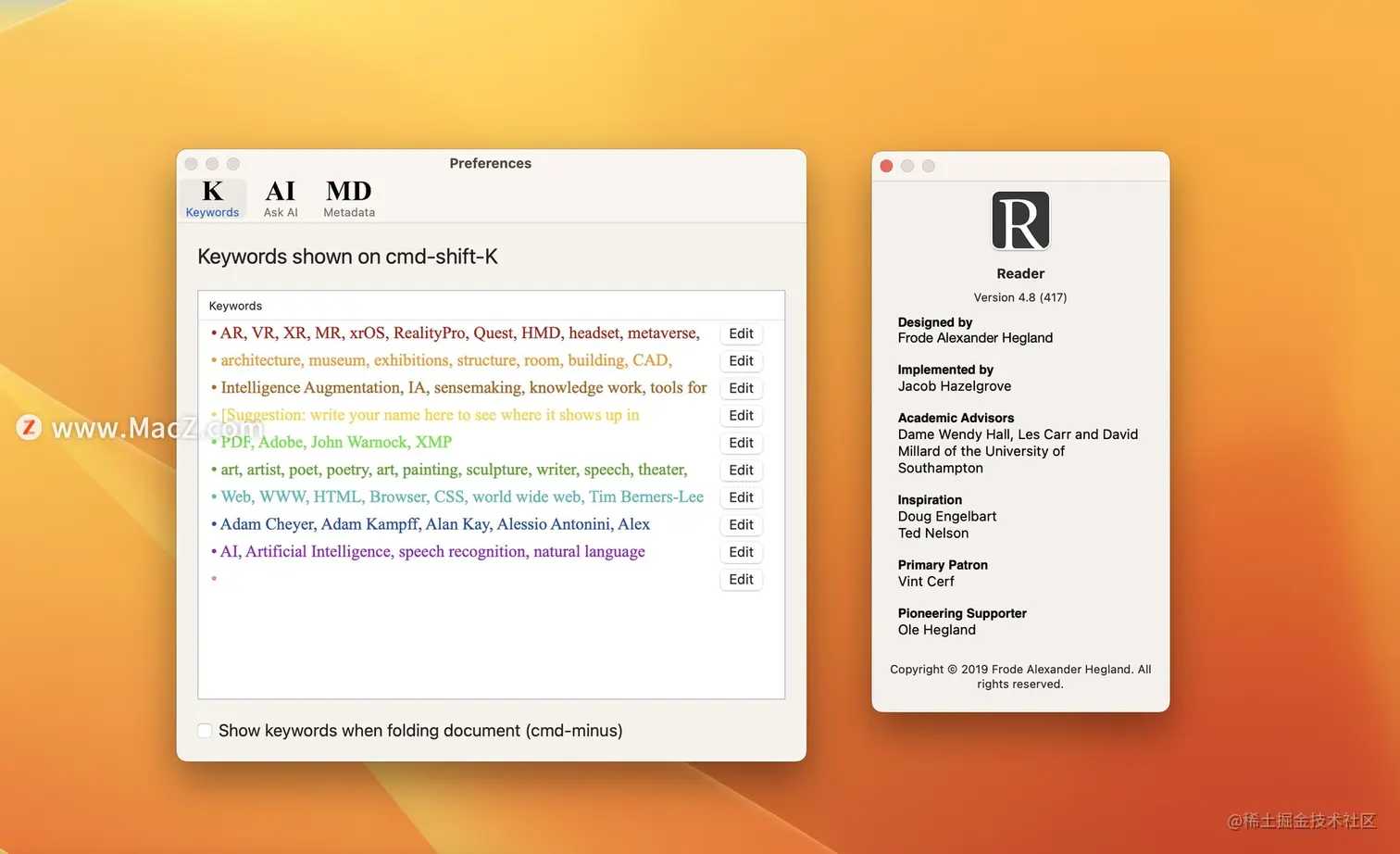1400x854 pixels.
Task: Select the art, artist, poet keyword text
Action: (x=454, y=470)
